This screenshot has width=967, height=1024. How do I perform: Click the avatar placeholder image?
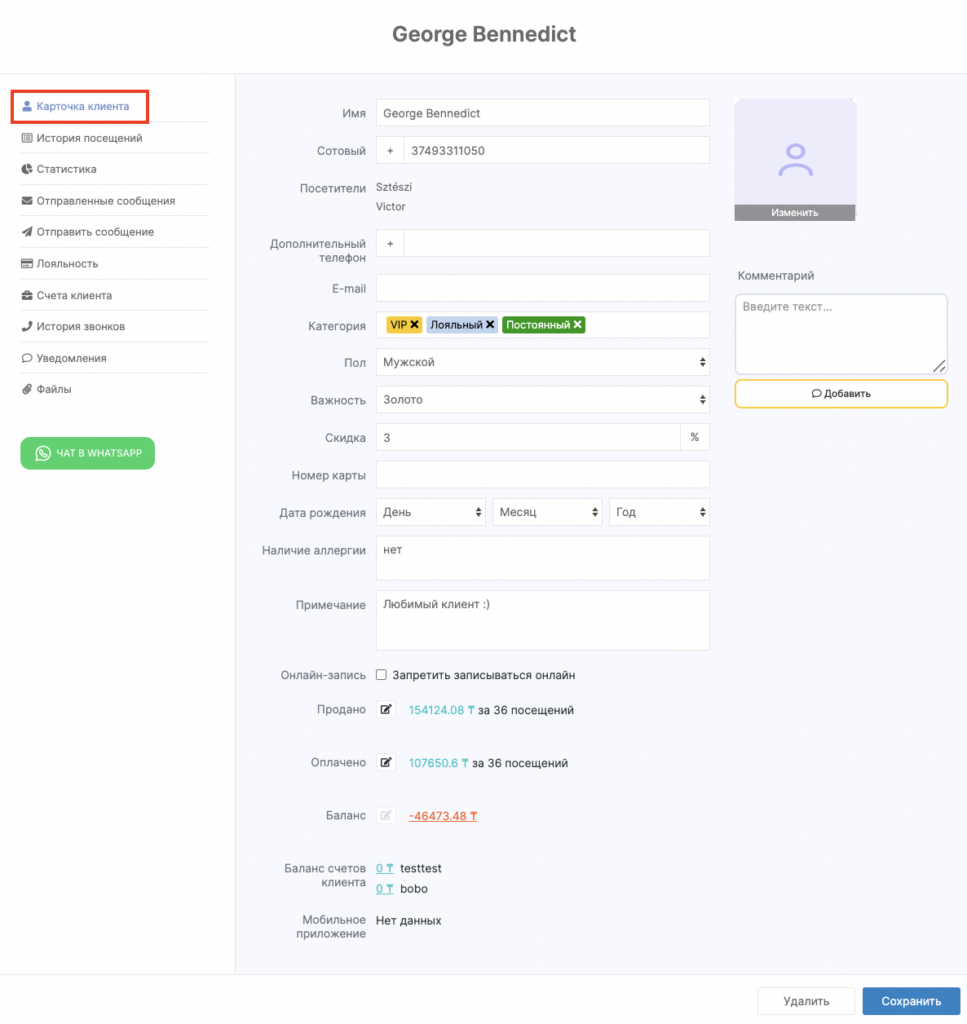795,158
